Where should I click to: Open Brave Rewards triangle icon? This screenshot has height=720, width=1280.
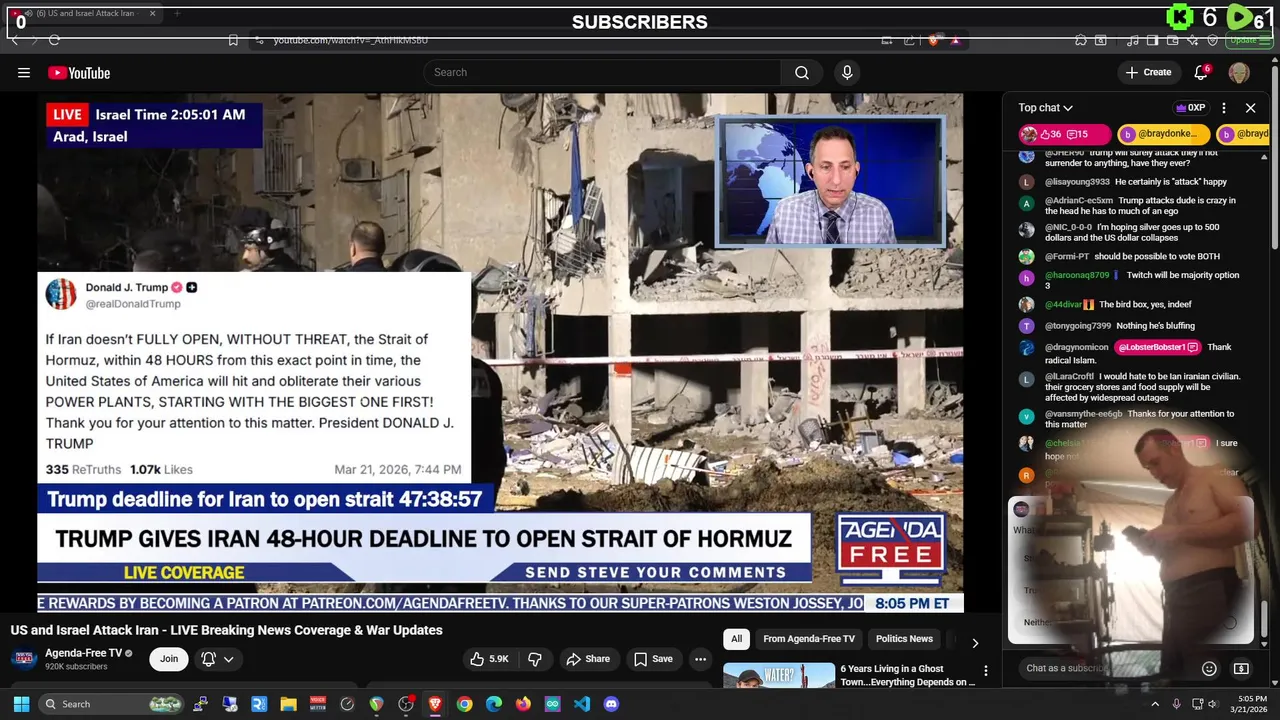coord(955,40)
